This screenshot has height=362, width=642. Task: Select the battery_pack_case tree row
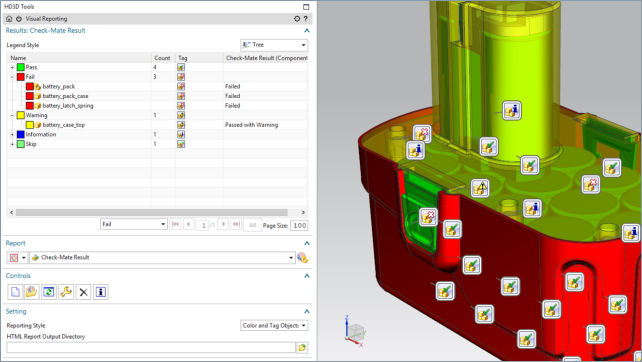click(x=157, y=96)
